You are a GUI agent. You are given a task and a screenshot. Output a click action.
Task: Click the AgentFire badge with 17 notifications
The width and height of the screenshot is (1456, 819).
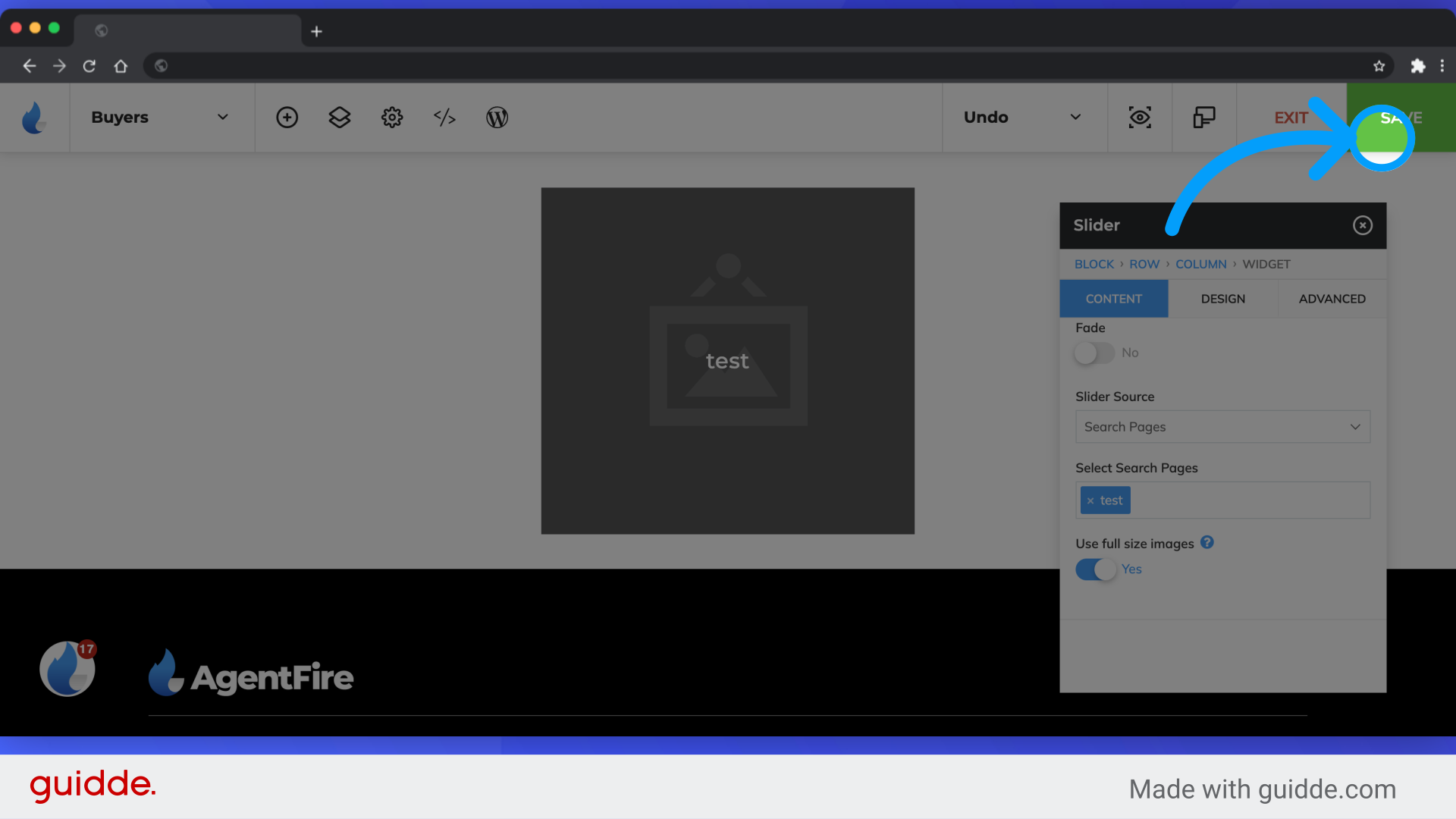coord(67,668)
